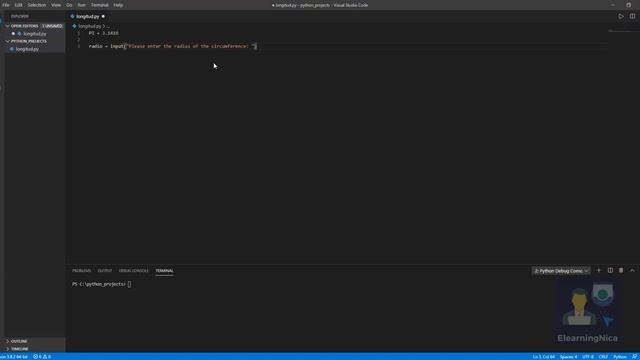Open the Help menu
This screenshot has width=640, height=360.
(x=118, y=5)
